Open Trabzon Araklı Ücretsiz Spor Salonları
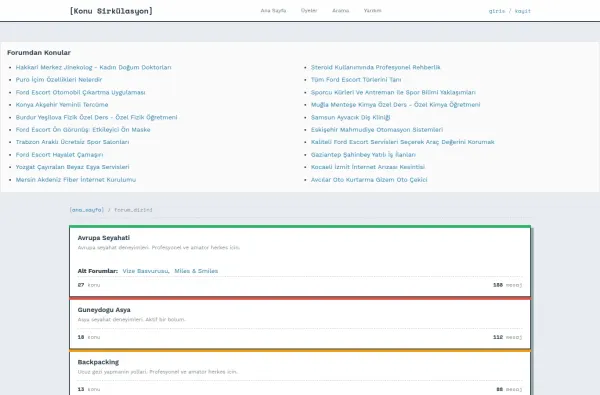 [72, 142]
